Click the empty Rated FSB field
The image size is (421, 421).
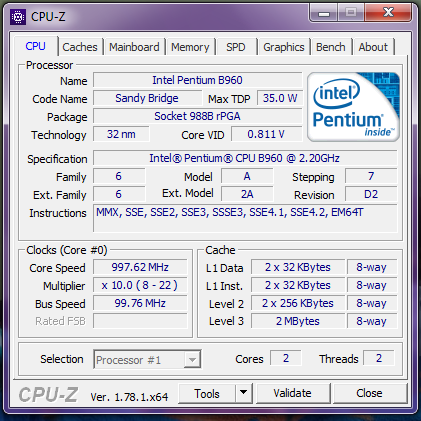(x=140, y=321)
